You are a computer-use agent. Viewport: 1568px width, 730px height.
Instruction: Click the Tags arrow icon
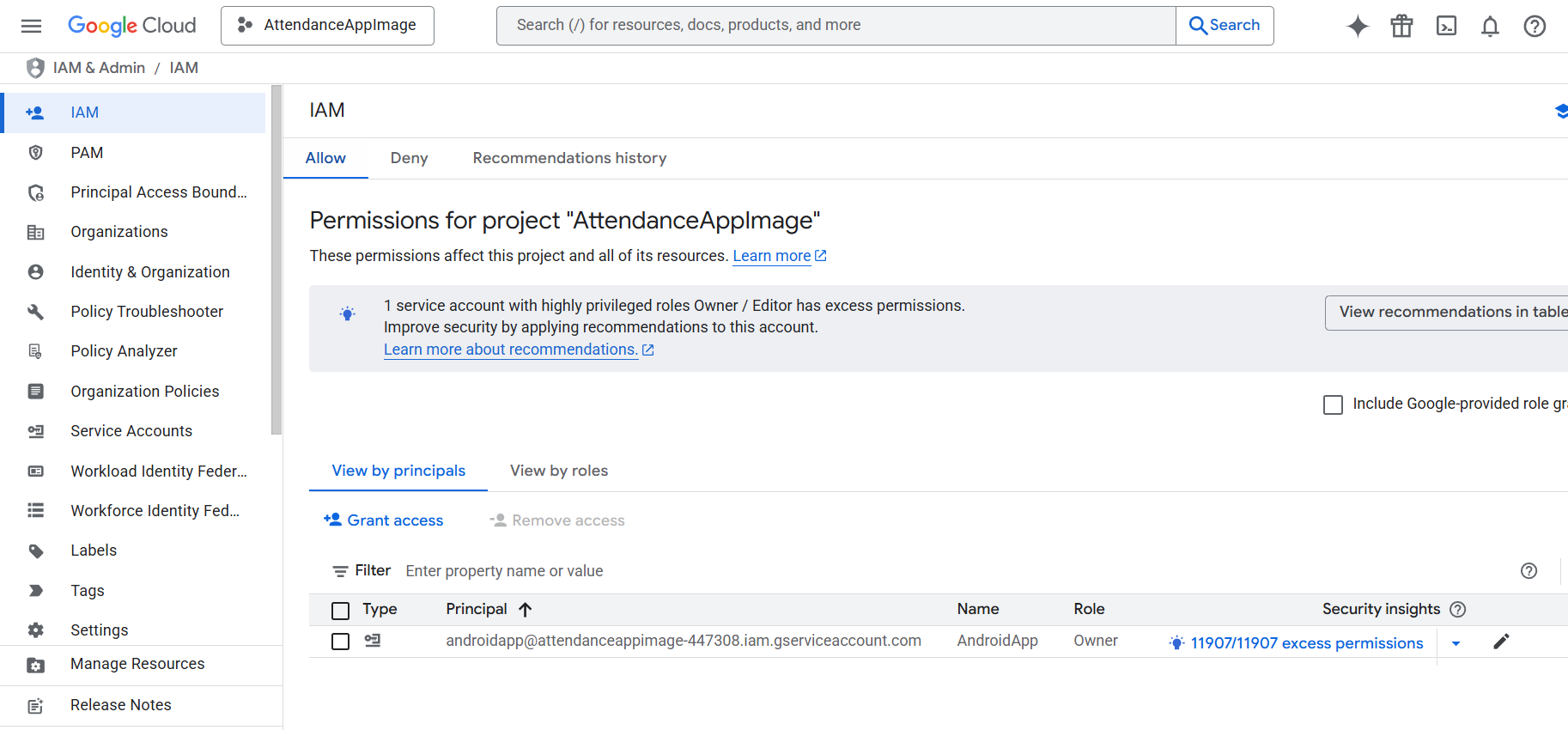[35, 591]
